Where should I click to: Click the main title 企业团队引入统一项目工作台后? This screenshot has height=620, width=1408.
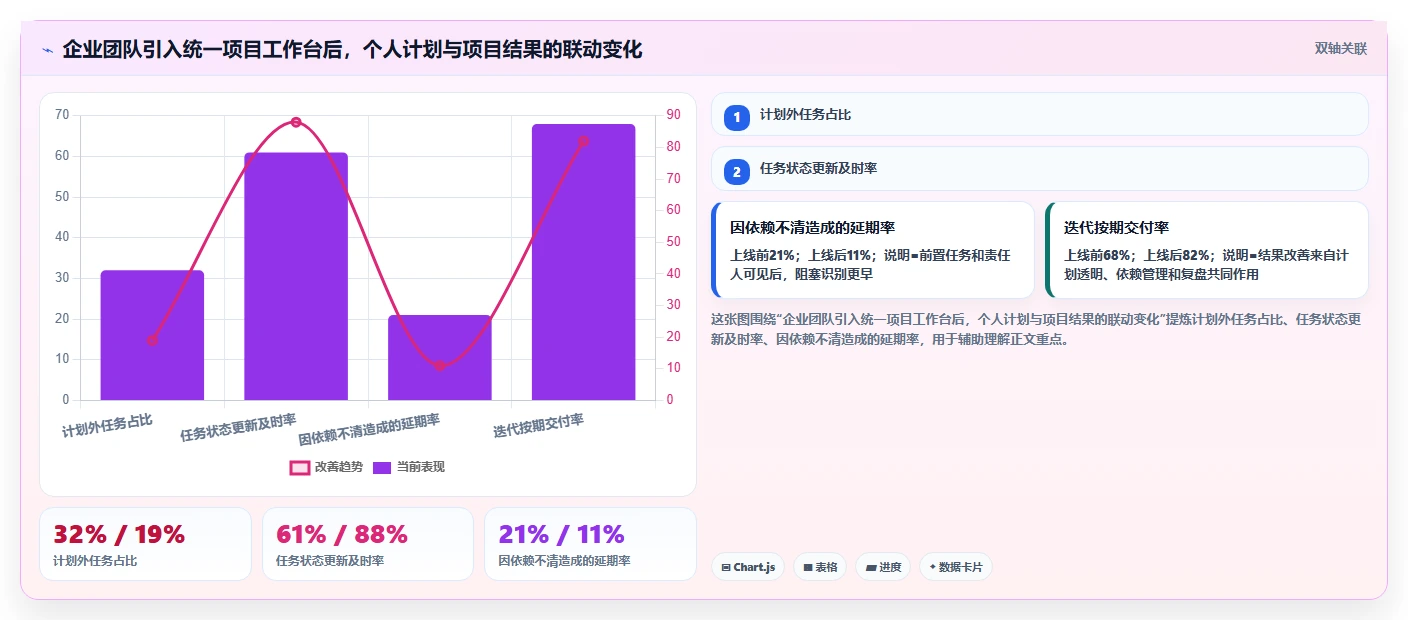(x=352, y=49)
